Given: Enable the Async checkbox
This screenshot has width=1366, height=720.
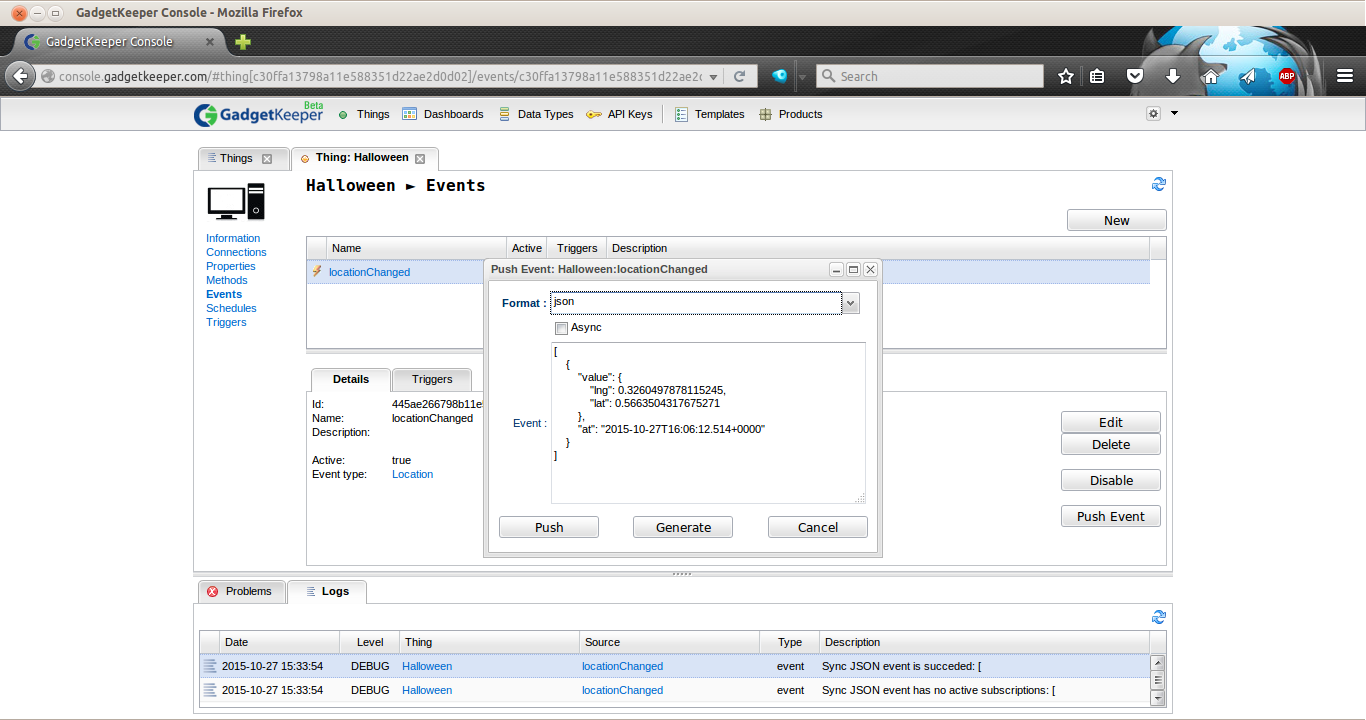Looking at the screenshot, I should [x=561, y=328].
